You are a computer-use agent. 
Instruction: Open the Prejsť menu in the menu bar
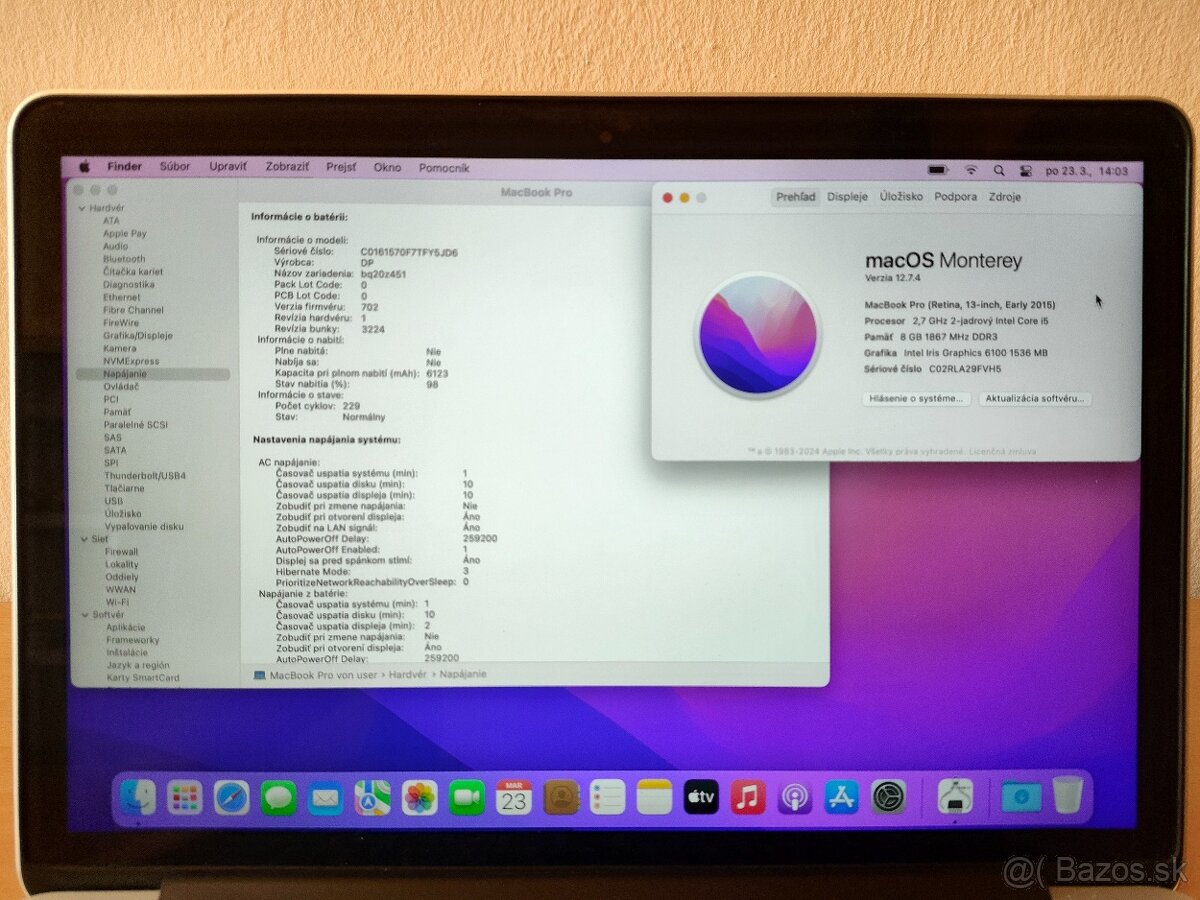coord(340,167)
